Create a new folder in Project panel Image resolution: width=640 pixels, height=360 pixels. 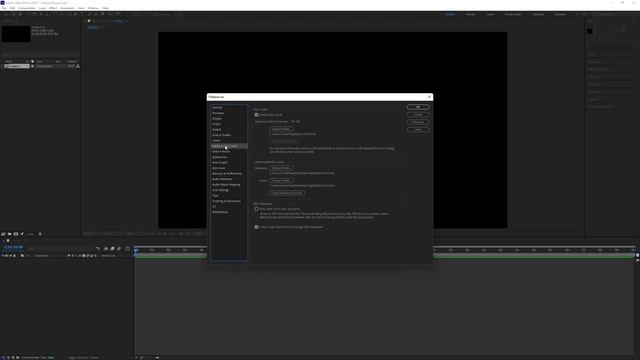click(x=9, y=234)
